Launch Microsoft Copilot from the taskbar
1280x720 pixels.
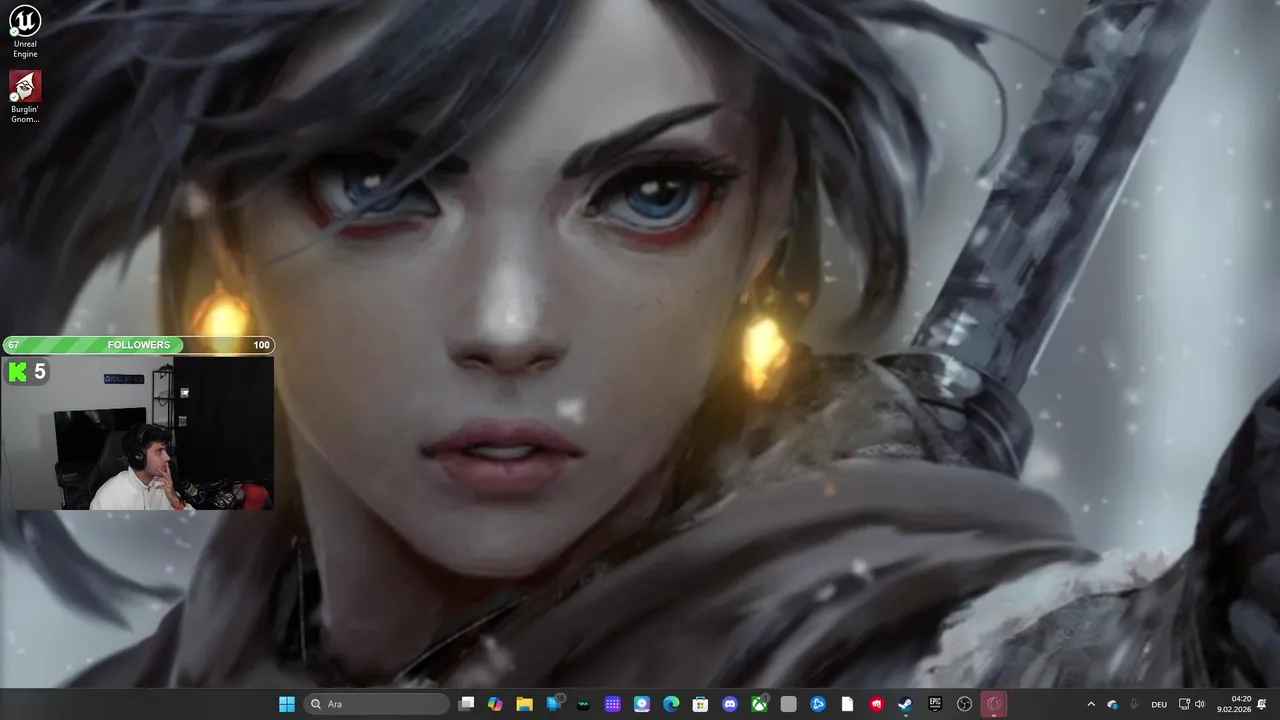(x=495, y=704)
